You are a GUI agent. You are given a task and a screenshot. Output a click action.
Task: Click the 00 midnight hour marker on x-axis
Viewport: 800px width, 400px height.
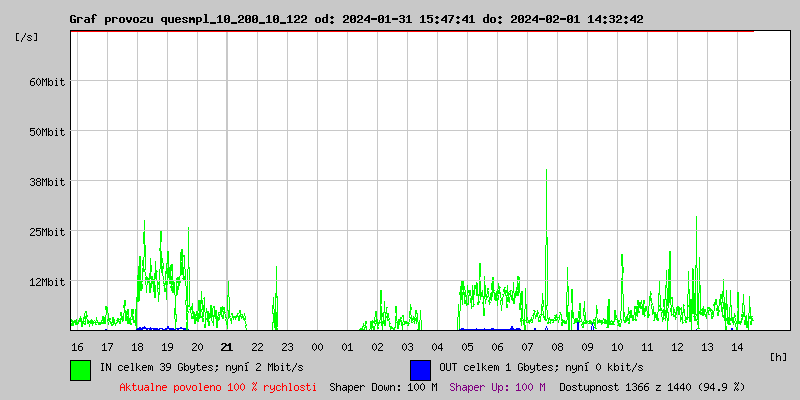317,346
